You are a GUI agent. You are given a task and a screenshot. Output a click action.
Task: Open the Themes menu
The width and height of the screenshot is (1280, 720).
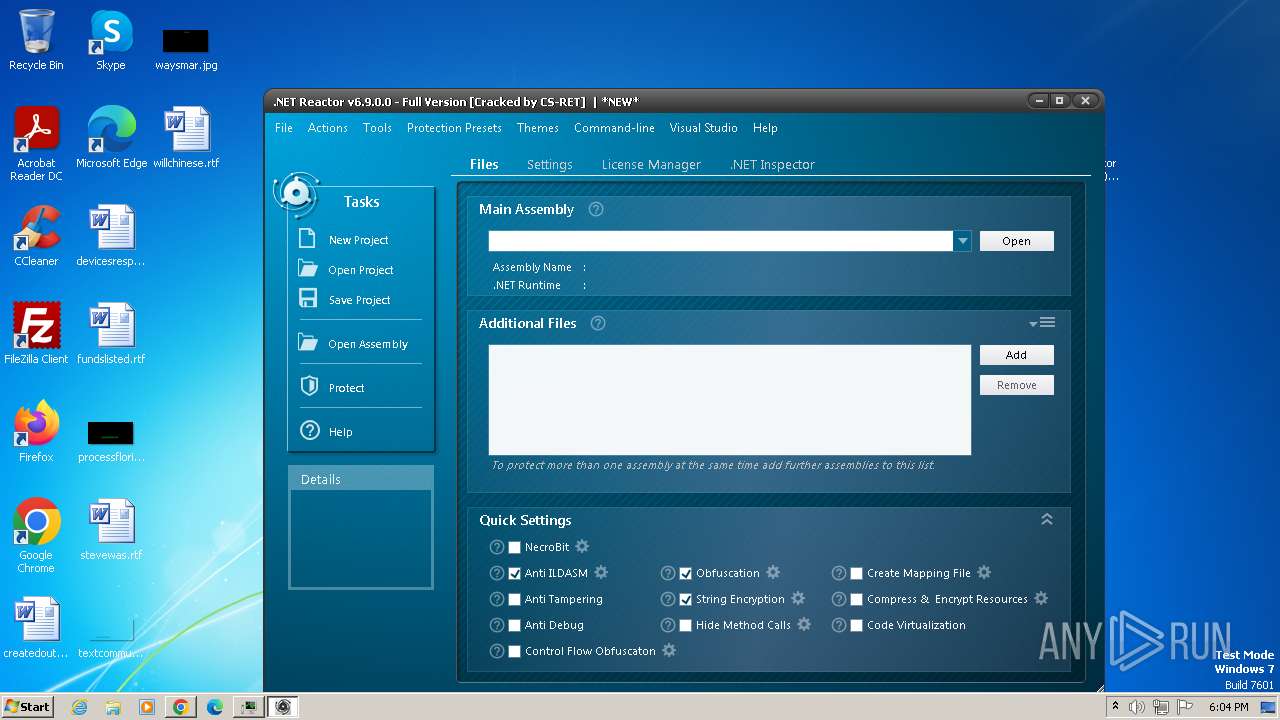point(538,128)
